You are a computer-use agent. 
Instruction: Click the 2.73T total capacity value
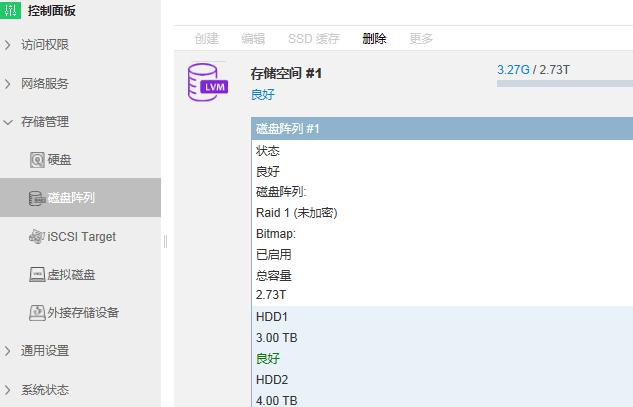click(x=271, y=295)
